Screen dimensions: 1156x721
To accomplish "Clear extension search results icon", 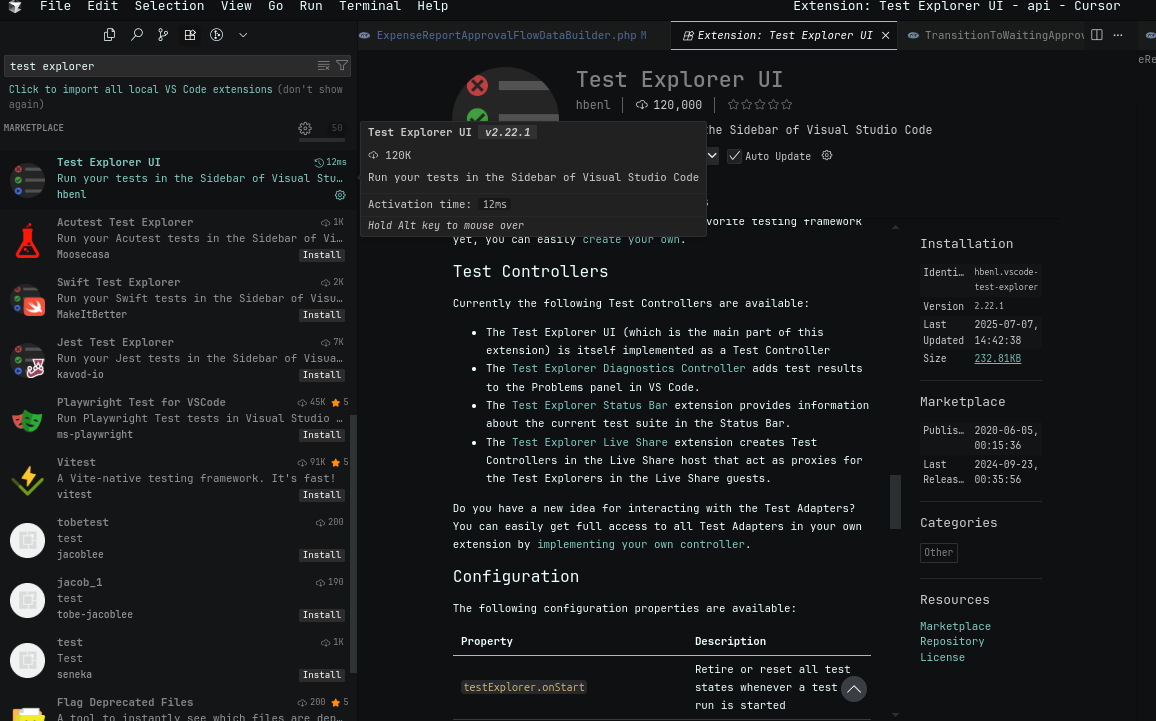I will pos(323,66).
